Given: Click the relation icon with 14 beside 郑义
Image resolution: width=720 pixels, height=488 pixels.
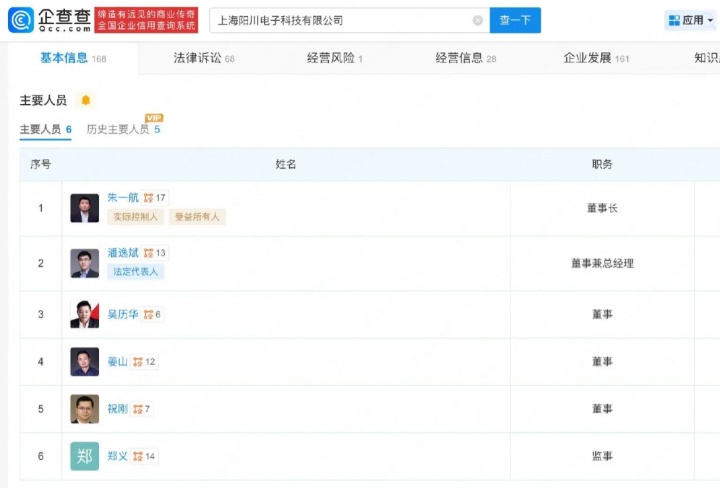Looking at the screenshot, I should tap(144, 456).
